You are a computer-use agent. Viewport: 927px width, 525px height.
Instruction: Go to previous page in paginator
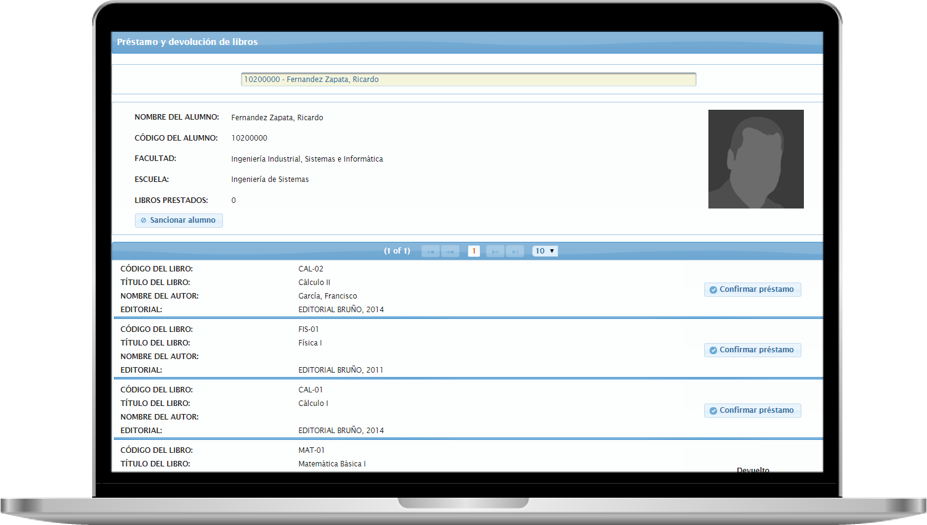[450, 251]
